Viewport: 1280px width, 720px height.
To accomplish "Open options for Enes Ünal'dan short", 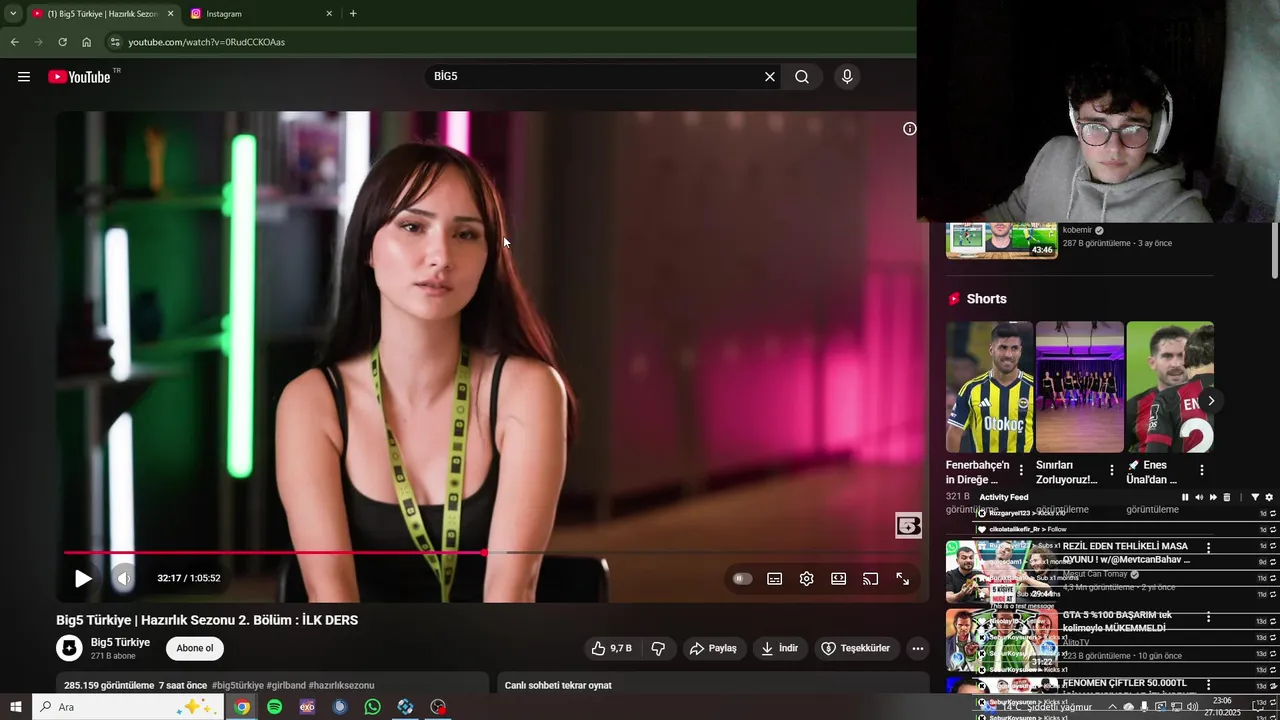I will tap(1201, 470).
